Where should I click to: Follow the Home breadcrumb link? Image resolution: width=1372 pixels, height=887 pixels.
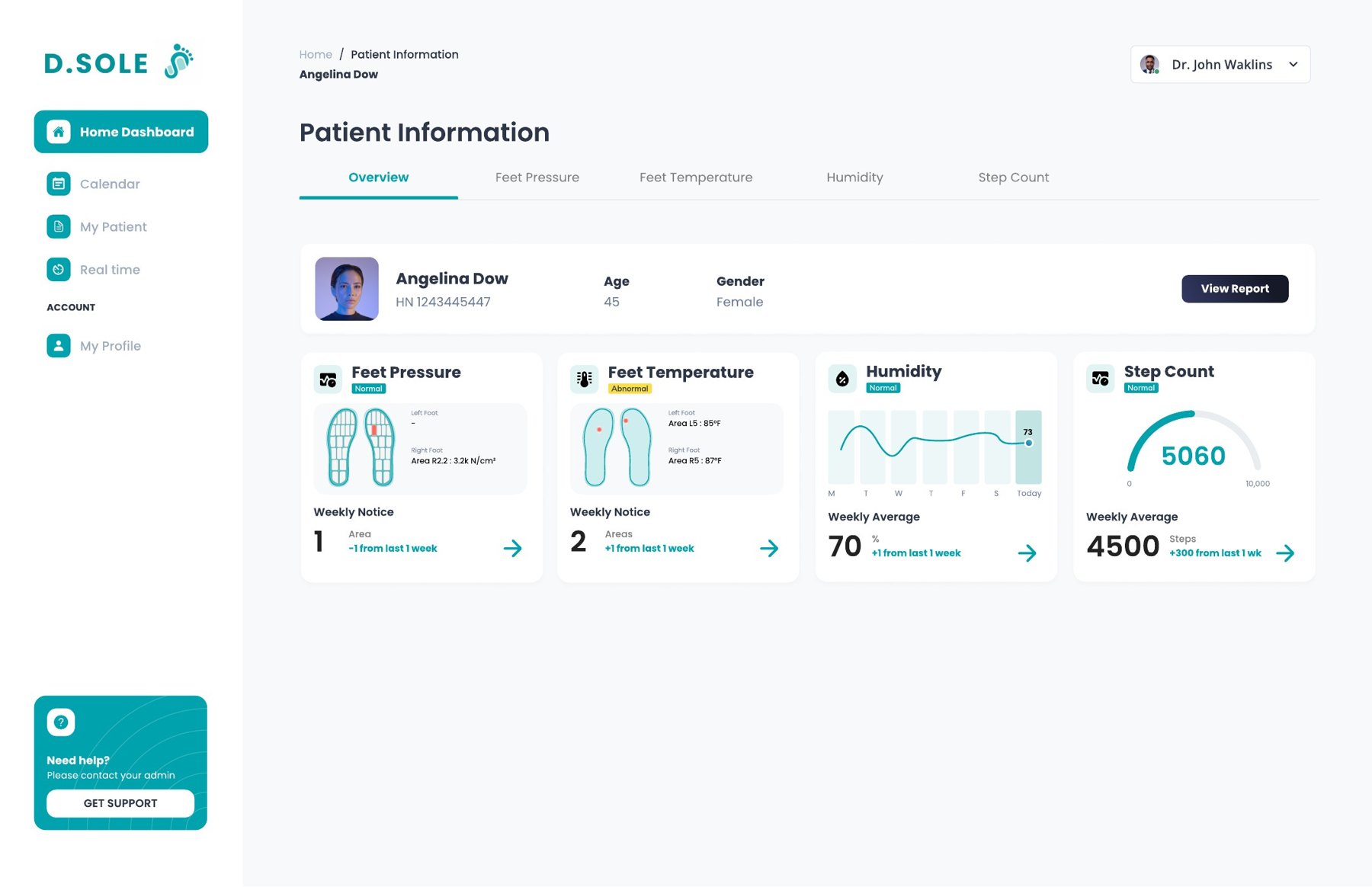pyautogui.click(x=316, y=54)
